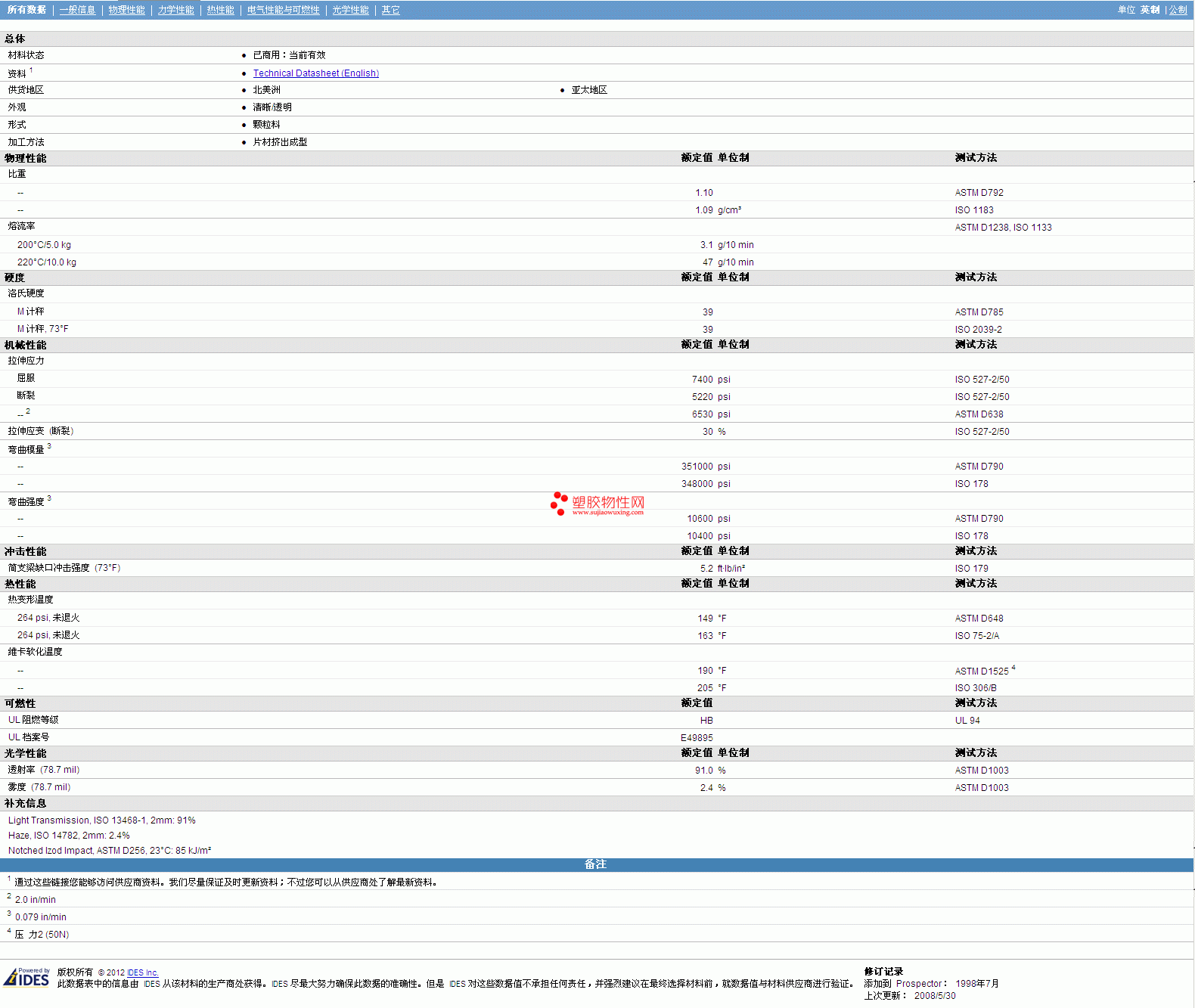Select 英制 (imperial) units
This screenshot has height=1008, width=1195.
(1150, 10)
